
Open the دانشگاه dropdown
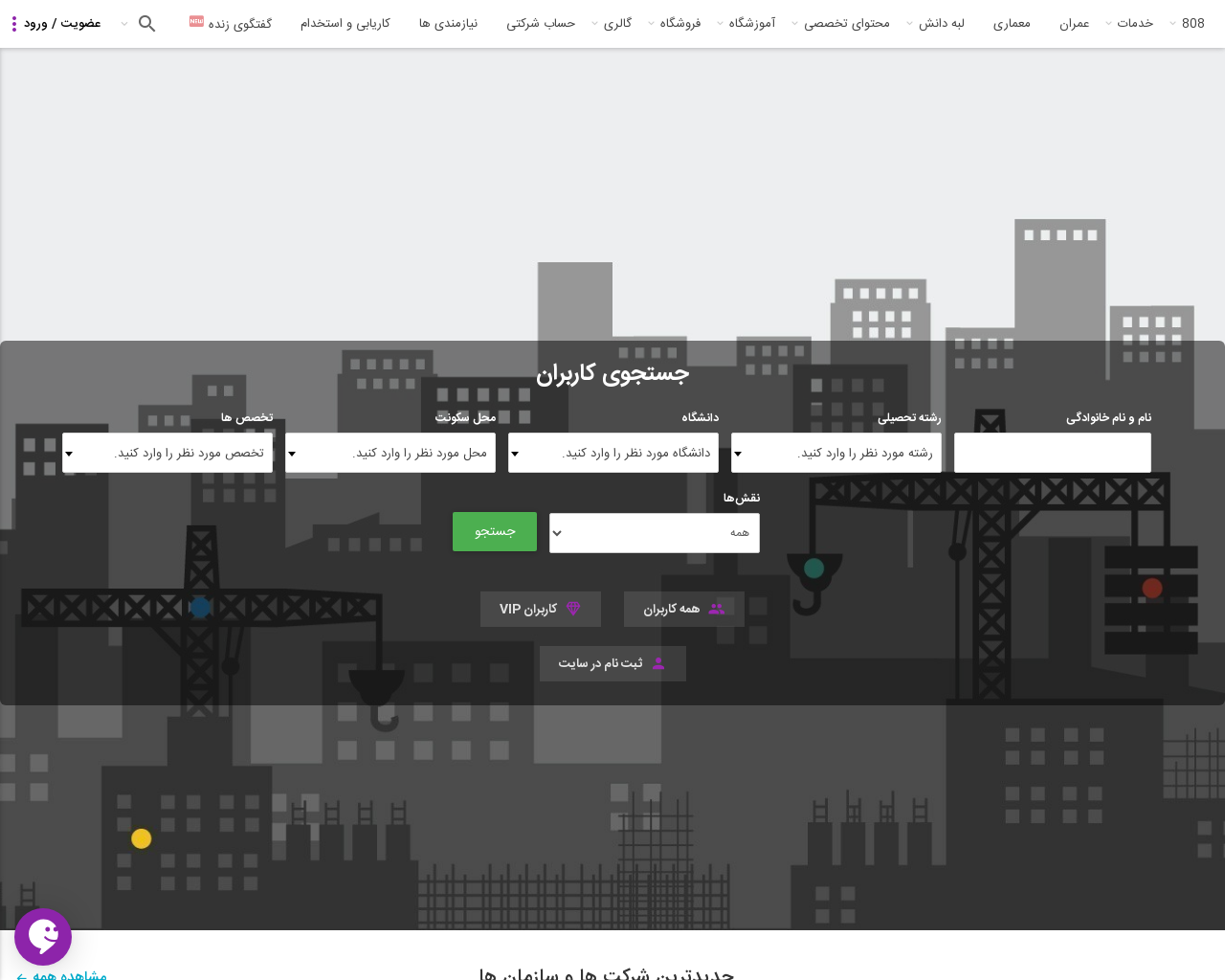coord(612,453)
